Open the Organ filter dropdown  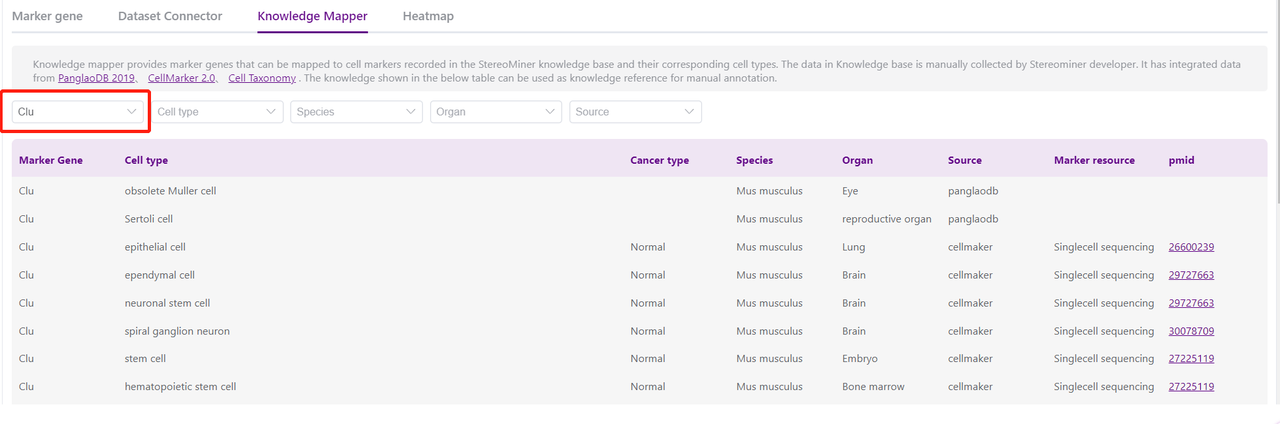point(496,112)
